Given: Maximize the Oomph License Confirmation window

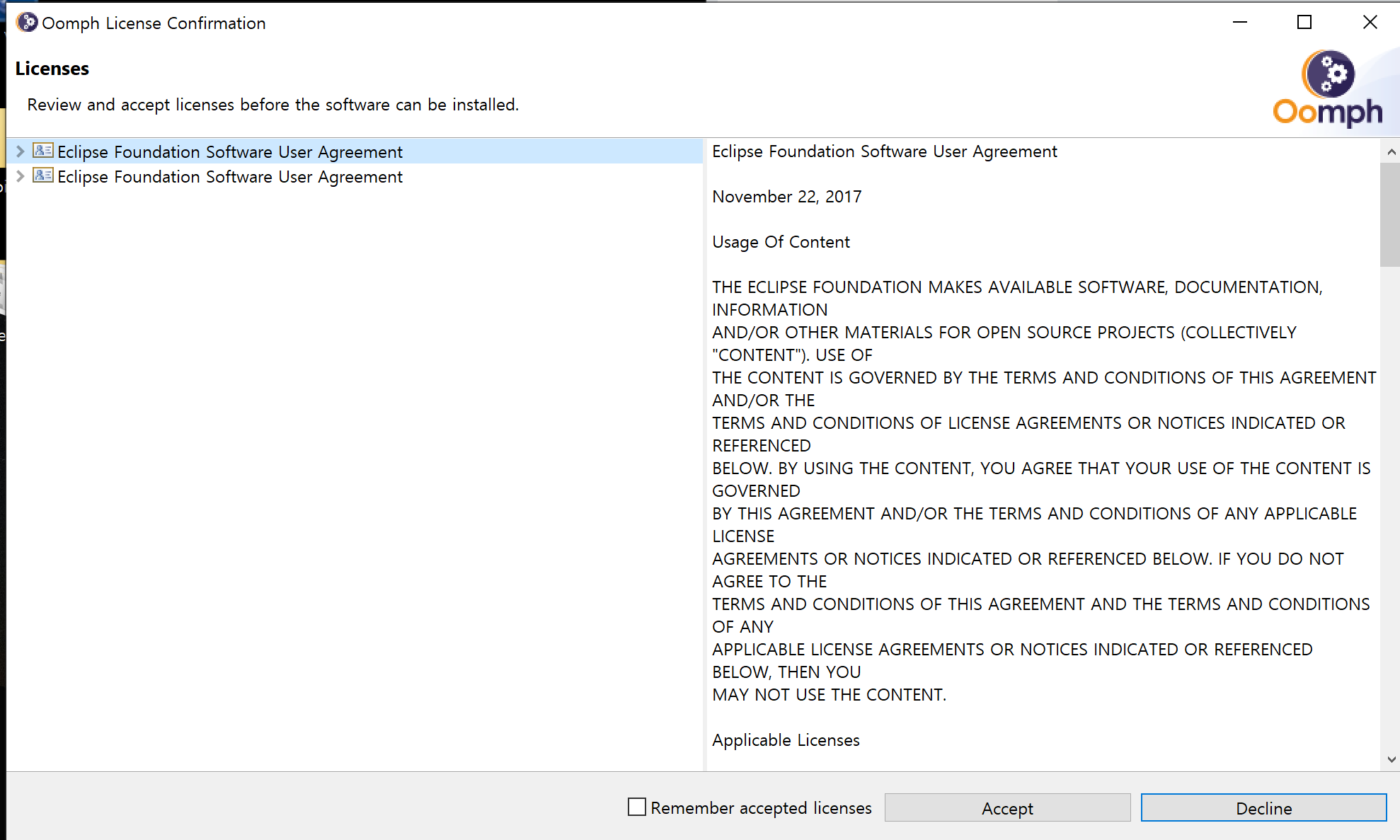Looking at the screenshot, I should (1304, 23).
